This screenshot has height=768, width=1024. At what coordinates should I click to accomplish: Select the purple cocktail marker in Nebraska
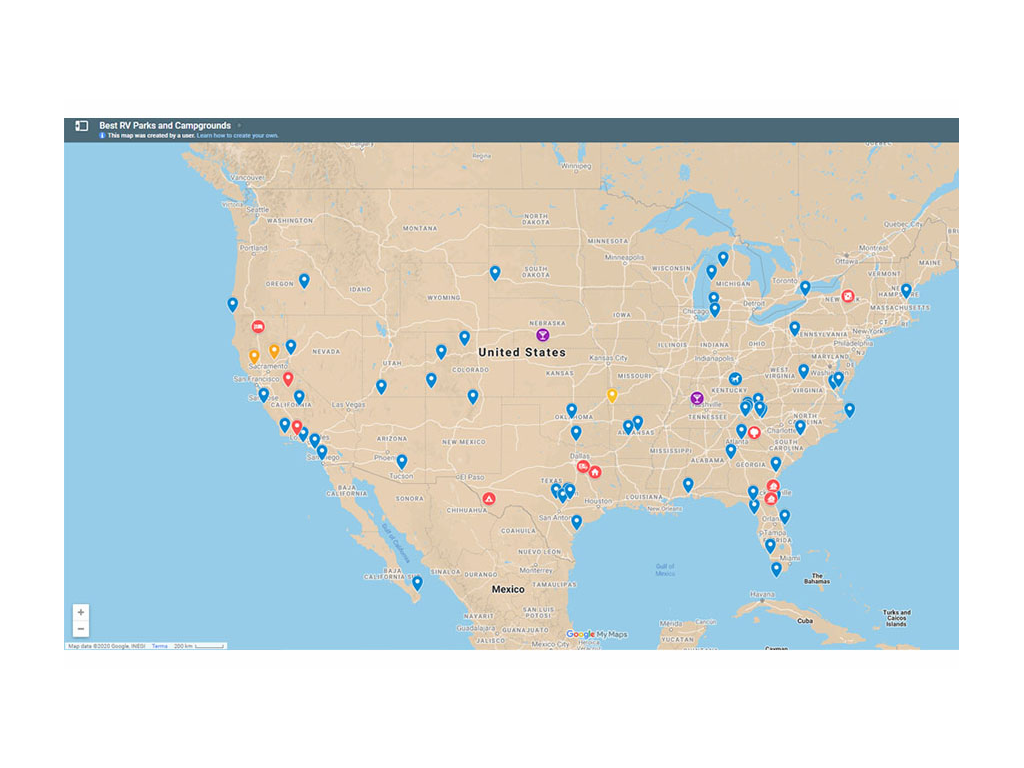point(543,333)
